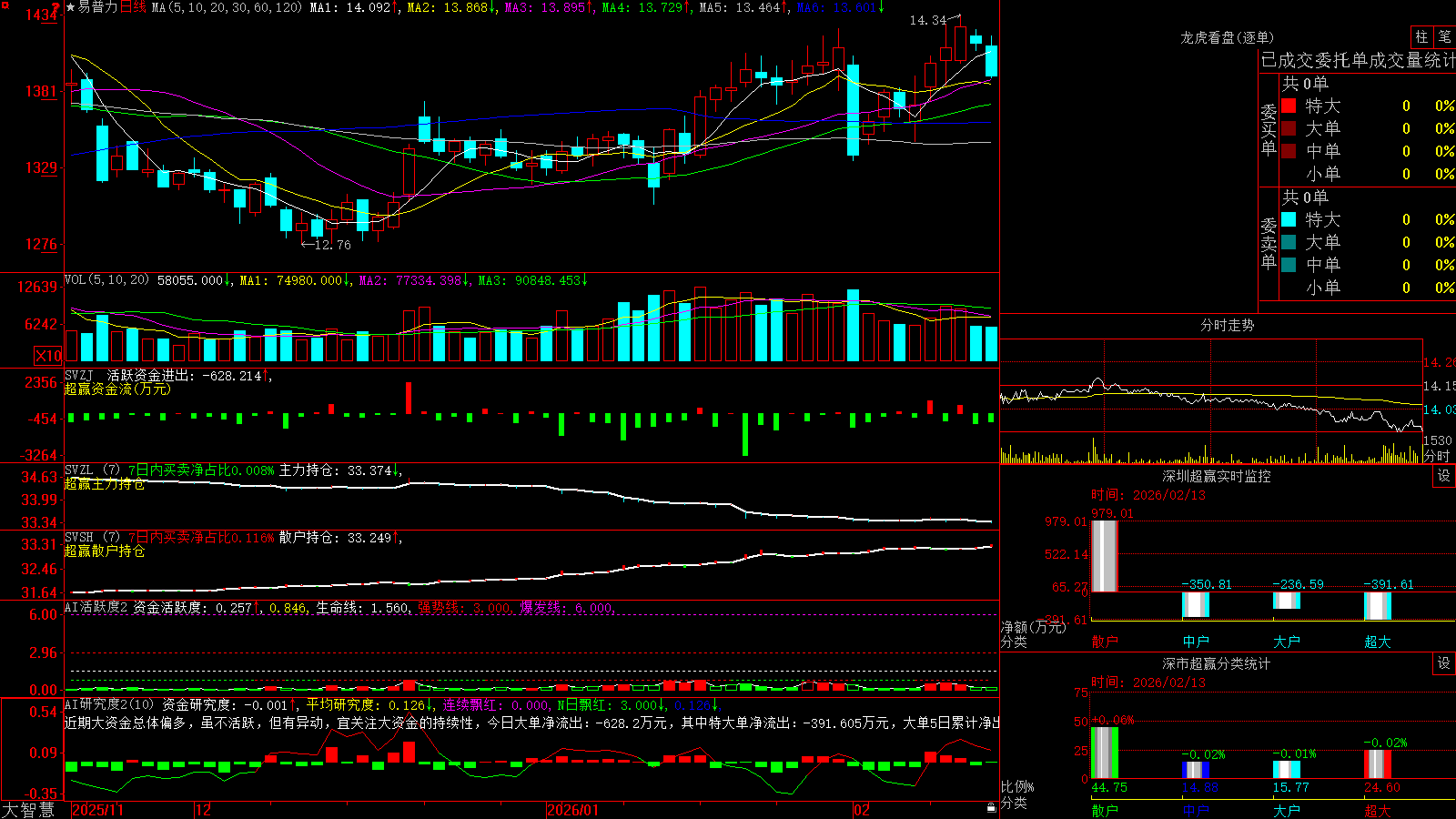Screen dimensions: 1456x819
Task: Click the 超赢散户持仓 label
Action: (x=105, y=551)
